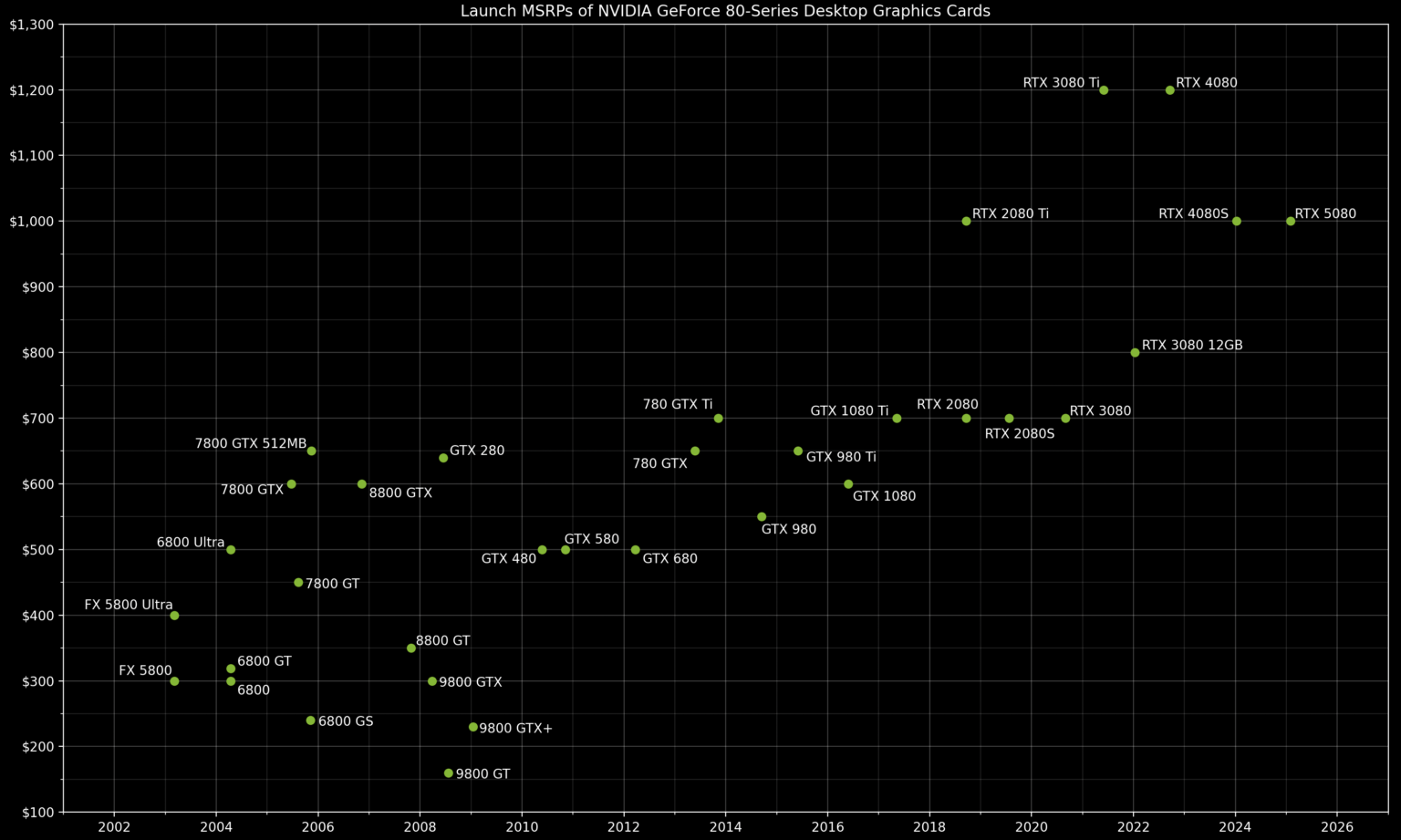This screenshot has width=1401, height=840.
Task: Select the FX 5800 label
Action: [145, 671]
